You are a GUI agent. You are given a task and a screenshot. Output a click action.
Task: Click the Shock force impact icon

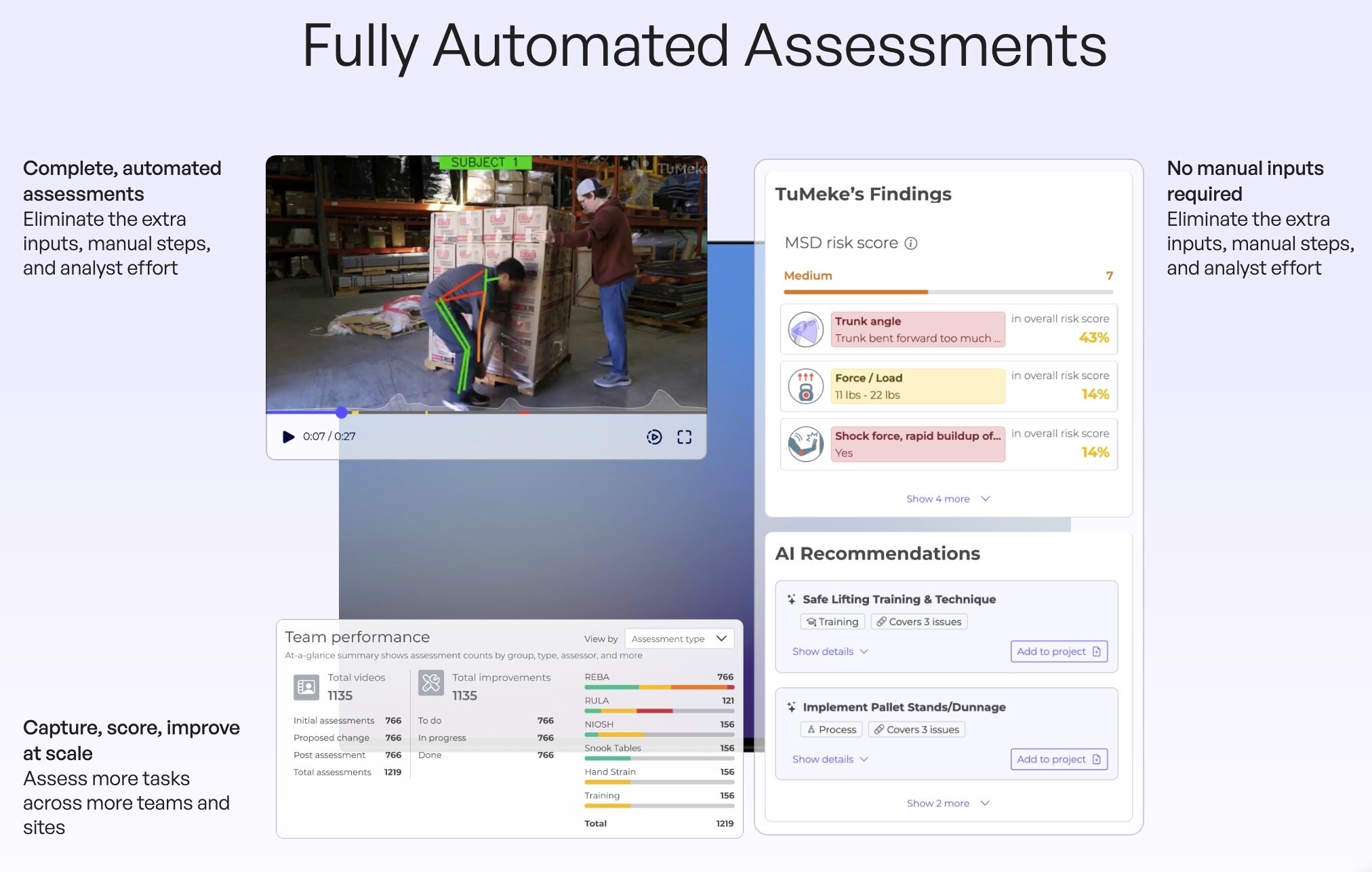[805, 444]
